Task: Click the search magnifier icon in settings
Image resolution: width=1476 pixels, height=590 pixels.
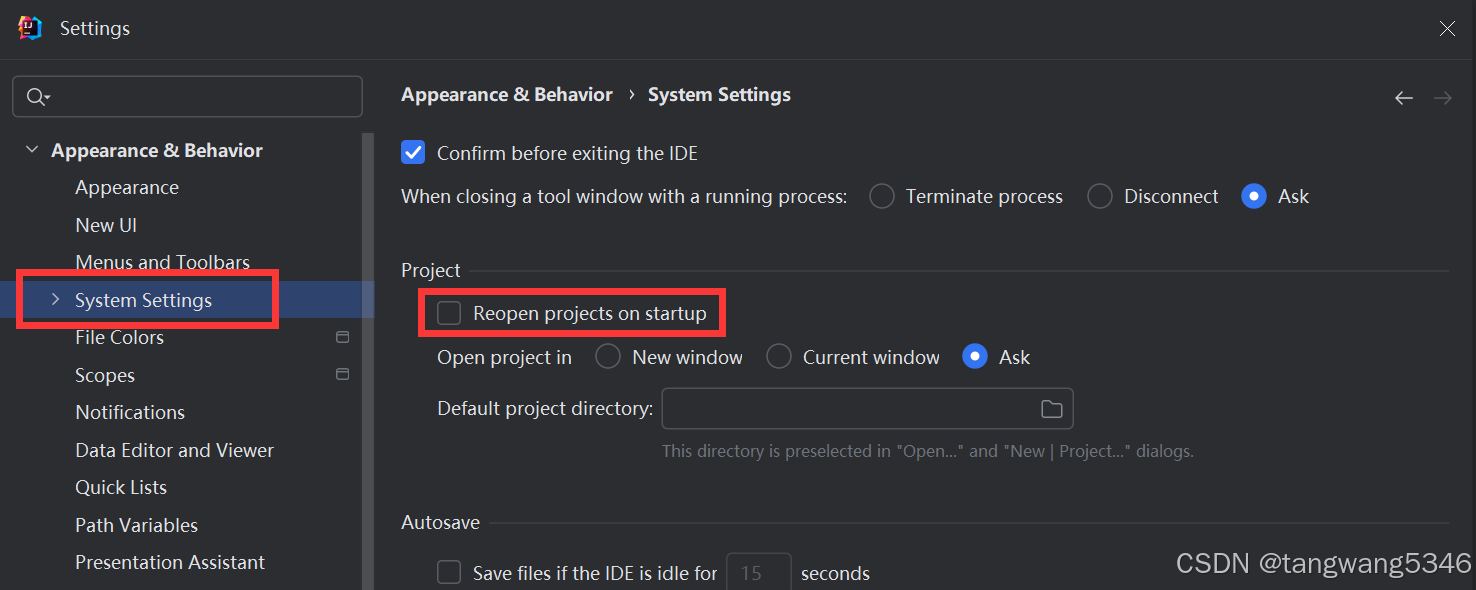Action: point(37,97)
